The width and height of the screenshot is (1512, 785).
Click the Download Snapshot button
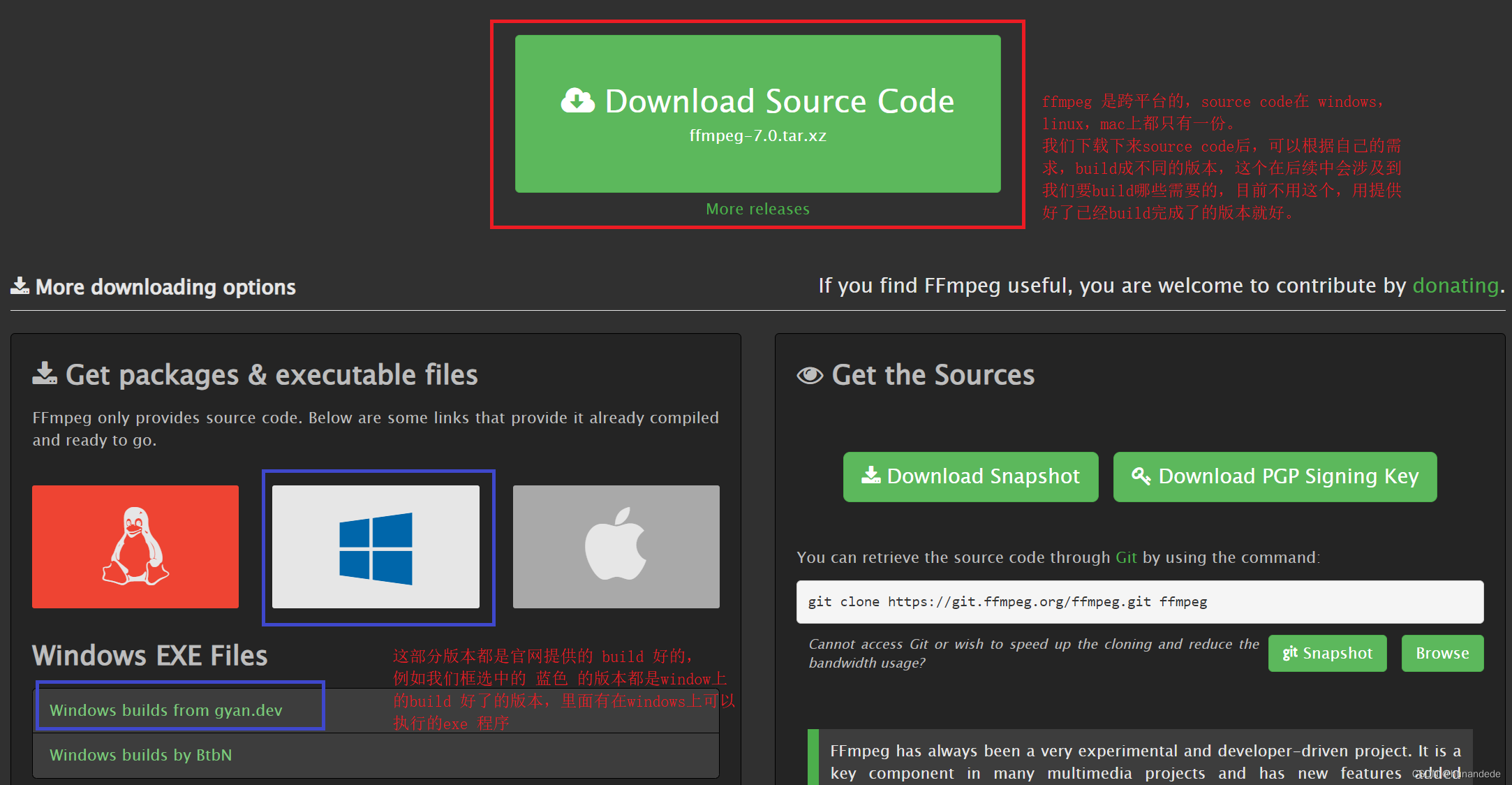click(970, 476)
